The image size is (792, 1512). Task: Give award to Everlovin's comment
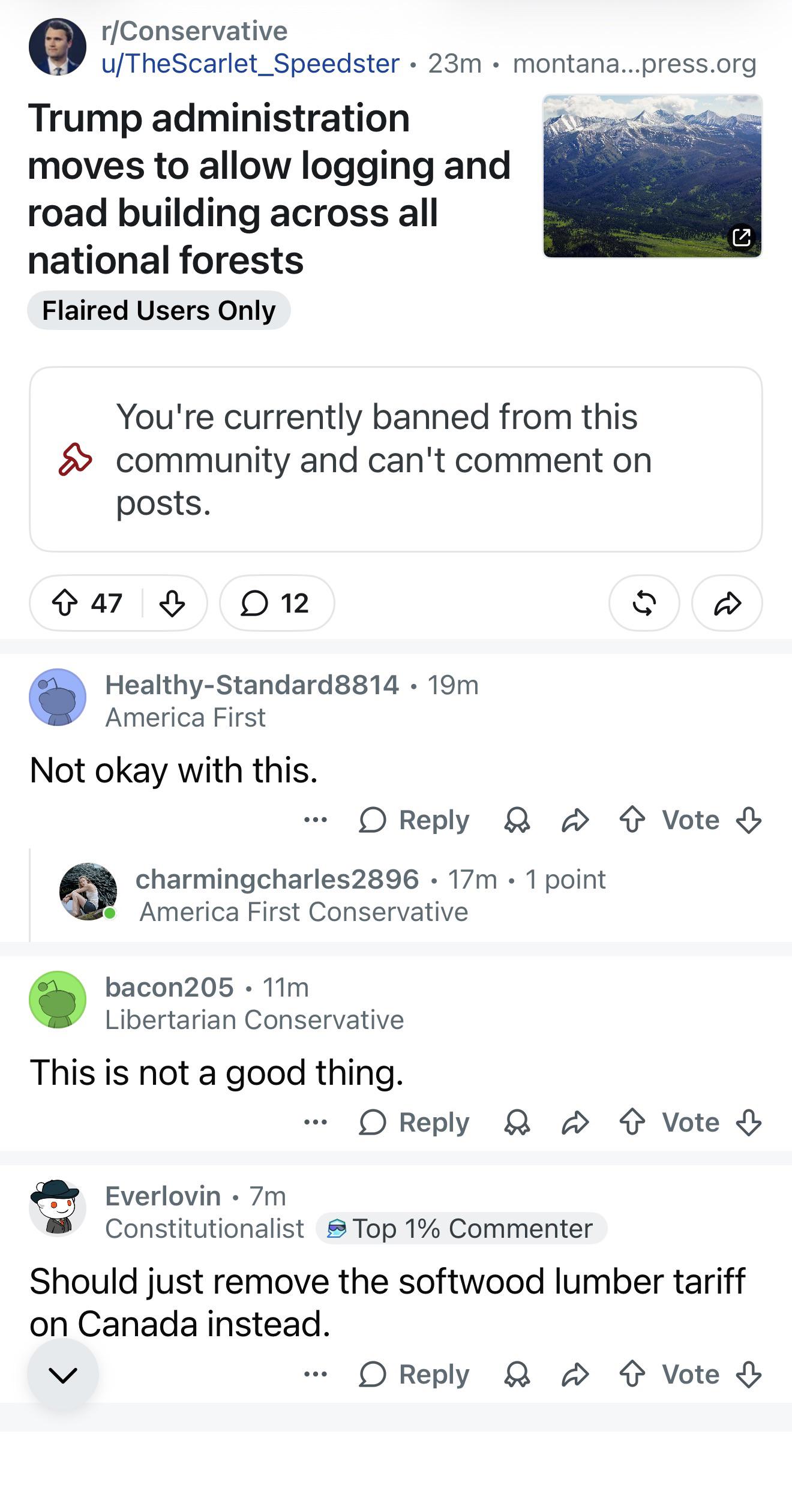517,1374
